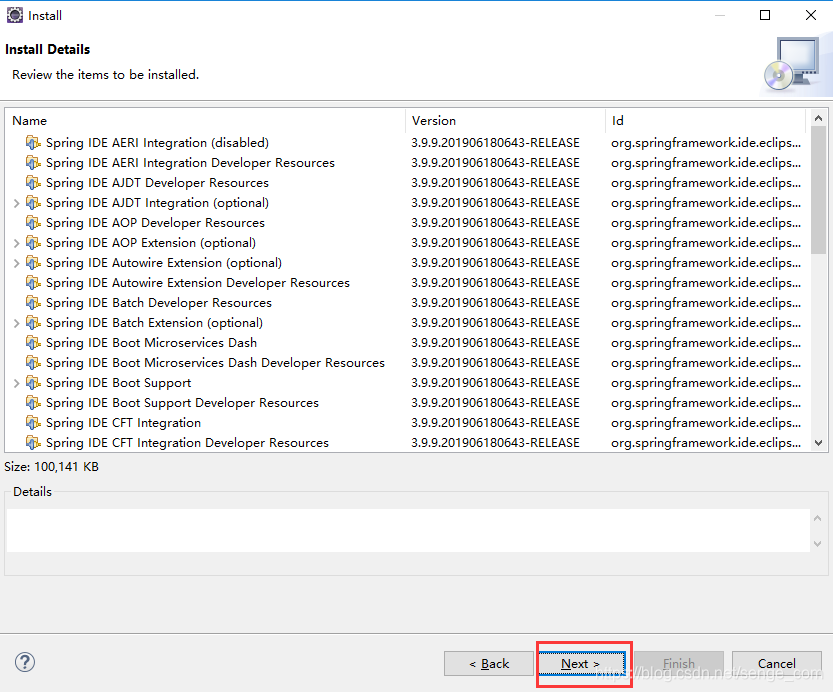Click icon beside Spring IDE Autowire Extension (optional)
The height and width of the screenshot is (692, 833).
pyautogui.click(x=33, y=262)
